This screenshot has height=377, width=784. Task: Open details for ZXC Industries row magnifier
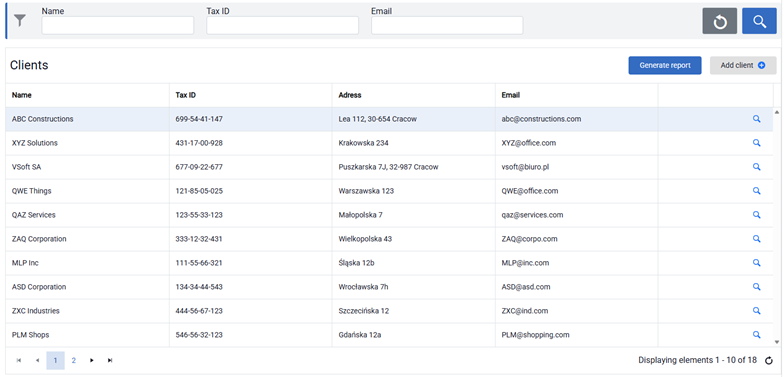(x=756, y=311)
